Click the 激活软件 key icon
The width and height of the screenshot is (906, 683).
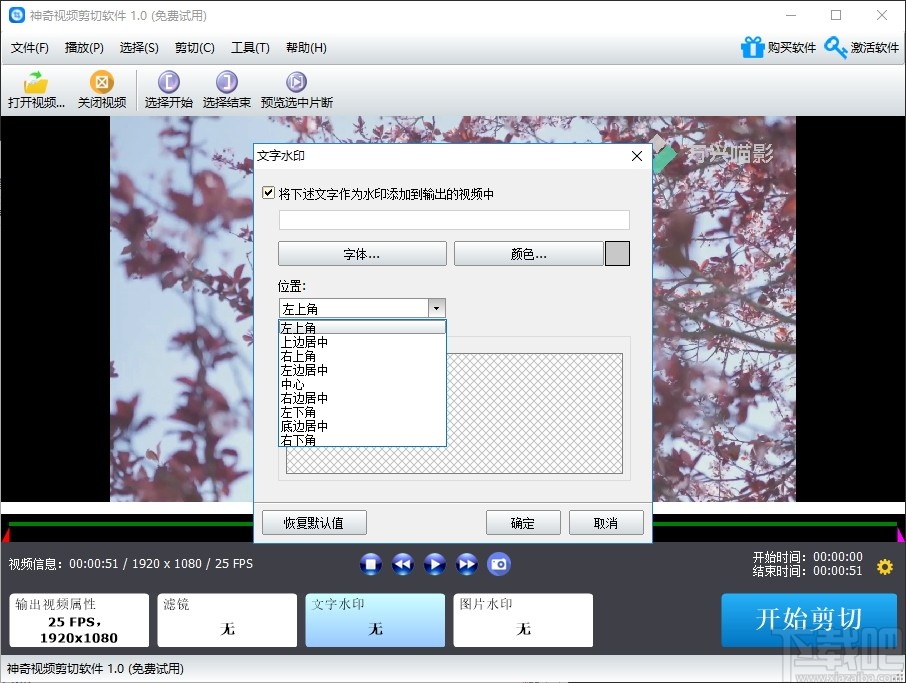coord(835,47)
